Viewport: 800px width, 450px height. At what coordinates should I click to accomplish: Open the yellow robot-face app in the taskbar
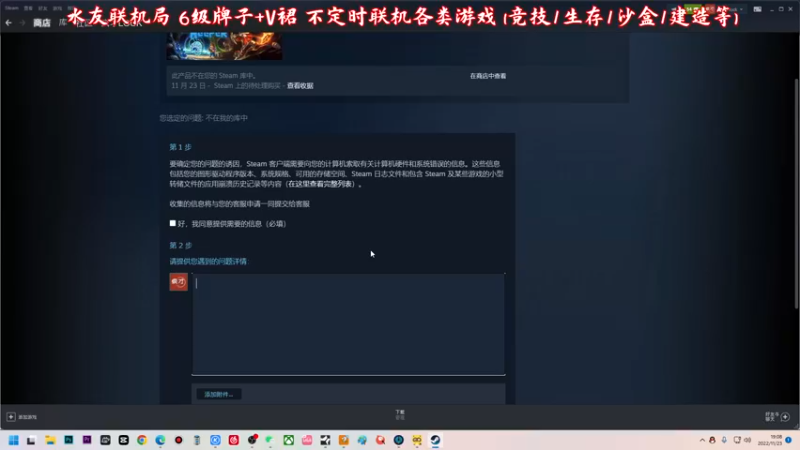coord(417,440)
